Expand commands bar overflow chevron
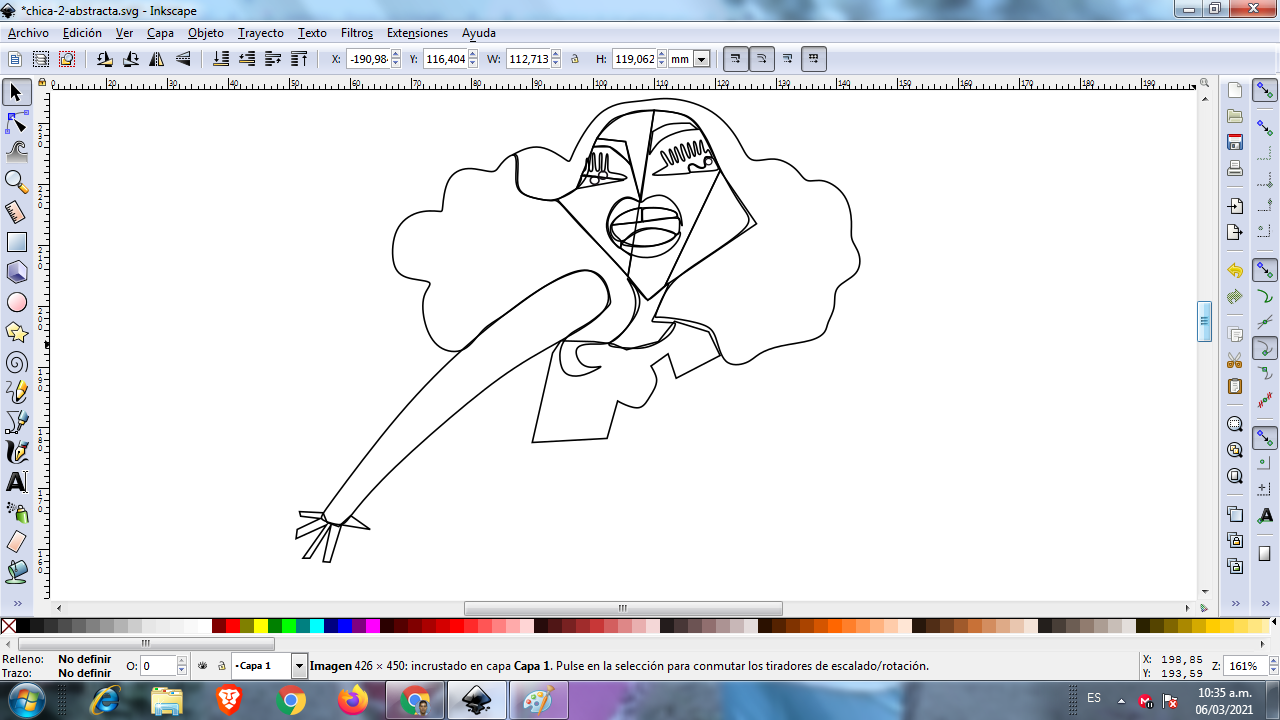Viewport: 1280px width, 720px height. 1235,604
